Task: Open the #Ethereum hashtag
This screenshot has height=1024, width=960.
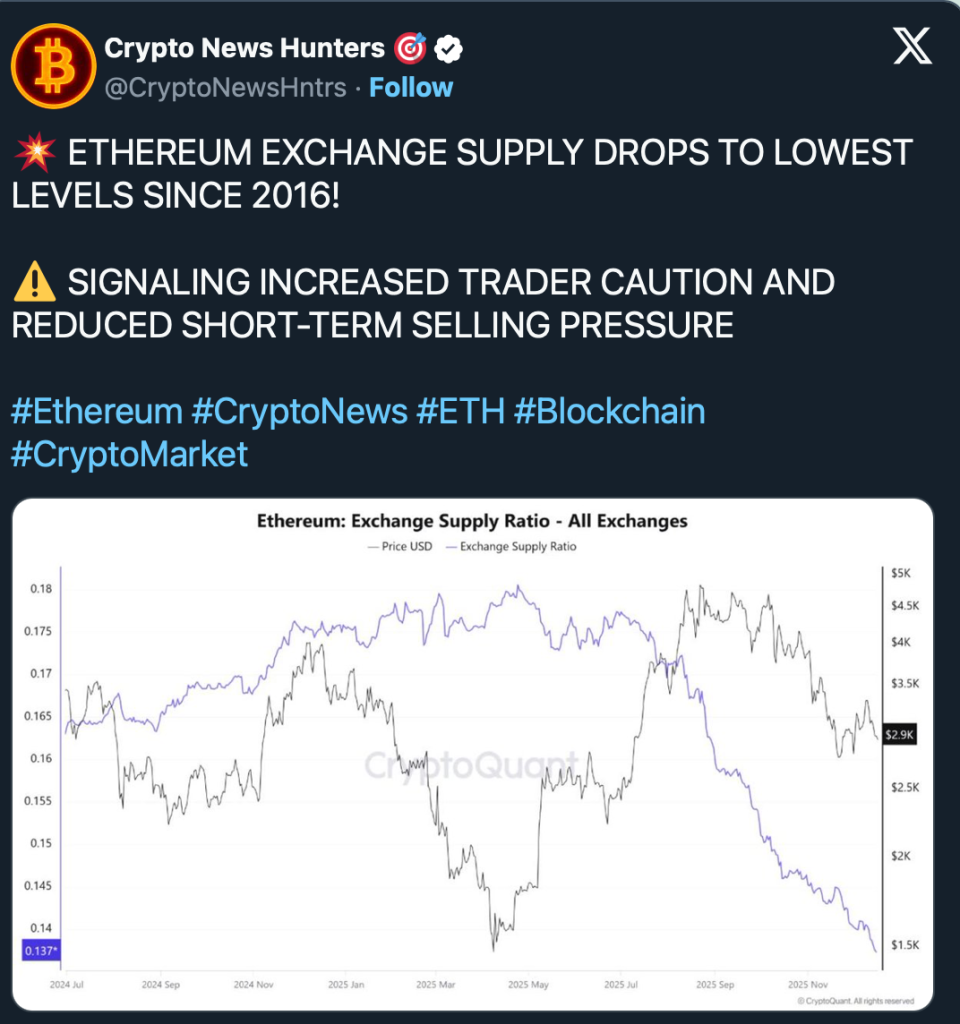Action: tap(96, 412)
